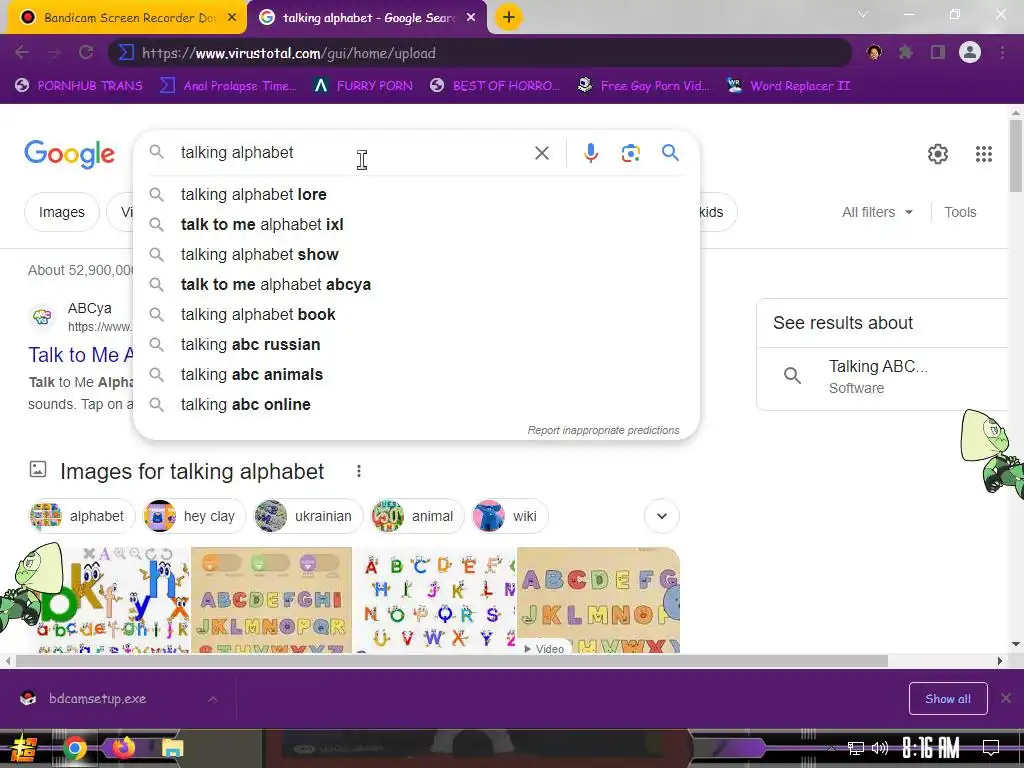Open bdcamsetup.exe download options caret
Screen dimensions: 1024x768
coord(212,699)
